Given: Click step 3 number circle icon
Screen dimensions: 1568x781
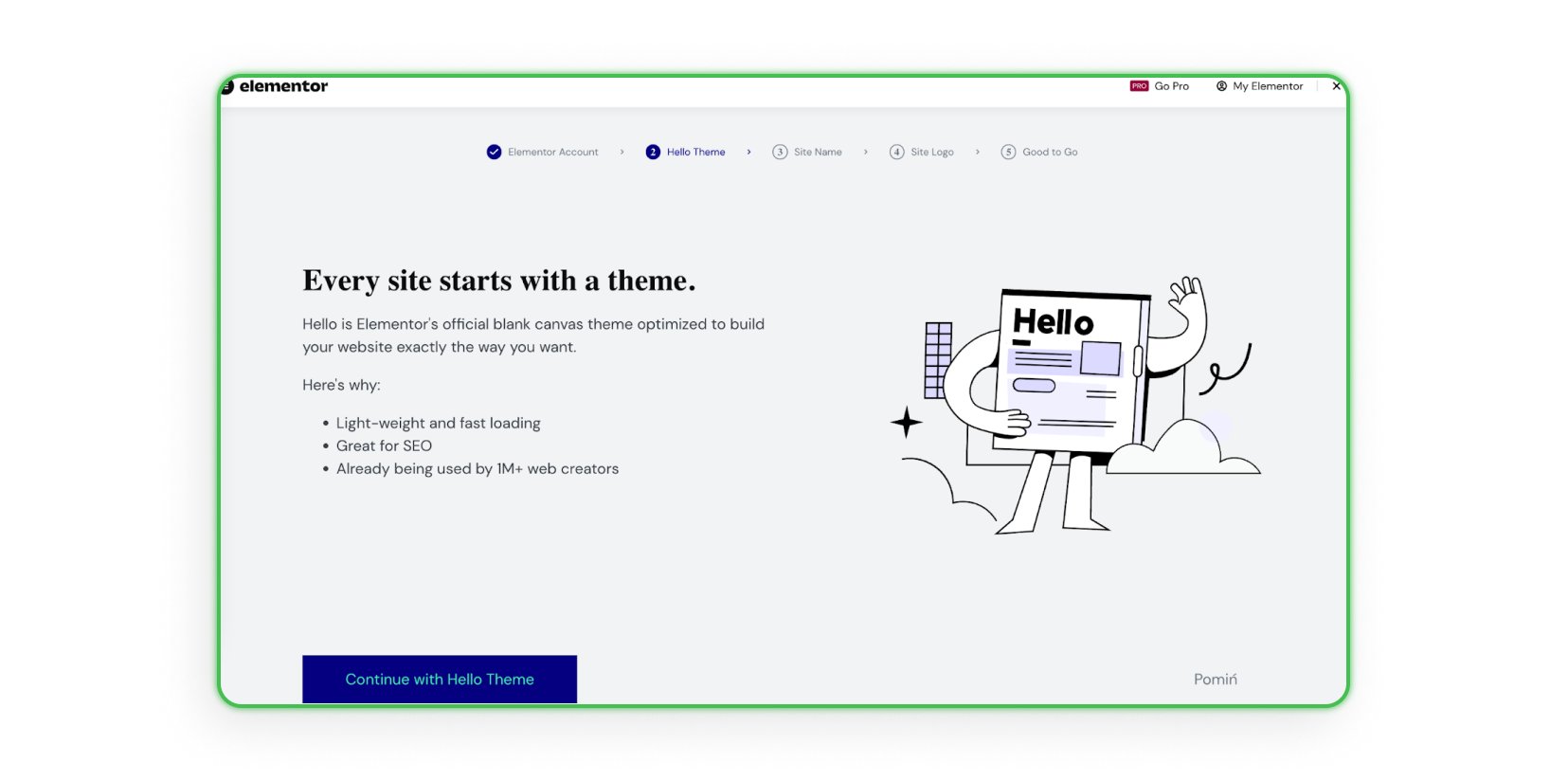Looking at the screenshot, I should point(780,152).
